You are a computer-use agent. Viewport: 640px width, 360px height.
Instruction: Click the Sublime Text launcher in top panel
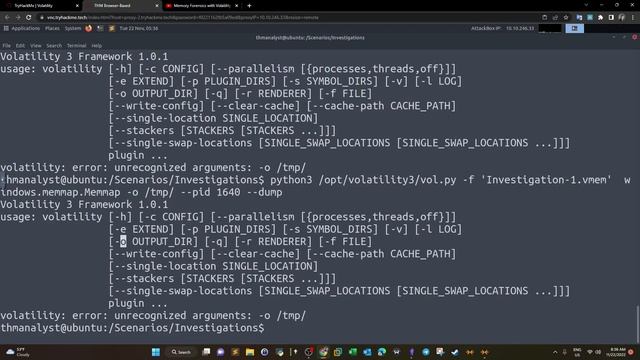pyautogui.click(x=111, y=29)
